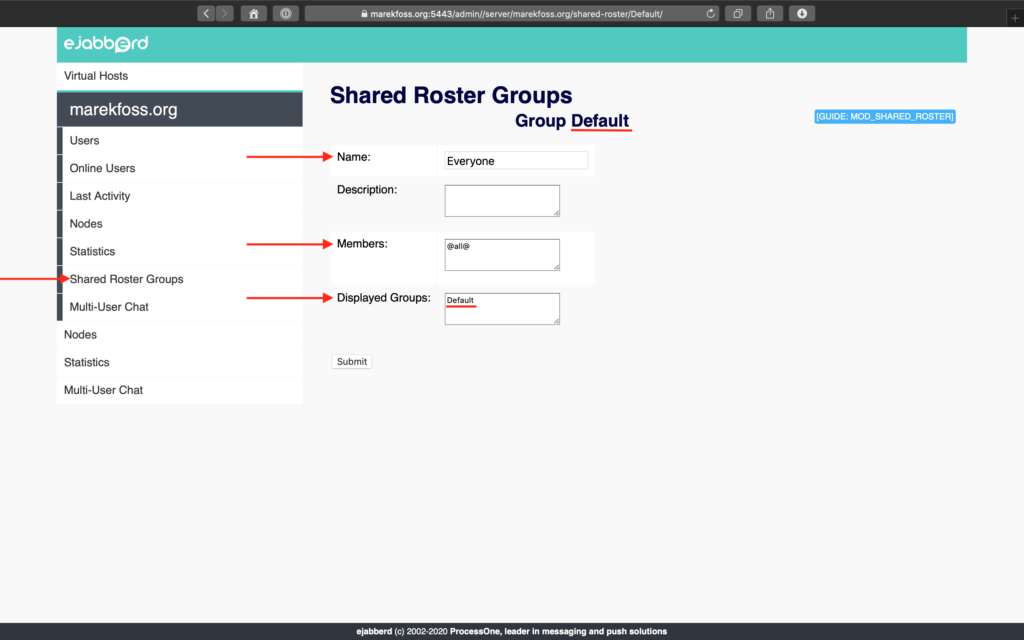
Task: Go to Online Users page
Action: point(102,168)
